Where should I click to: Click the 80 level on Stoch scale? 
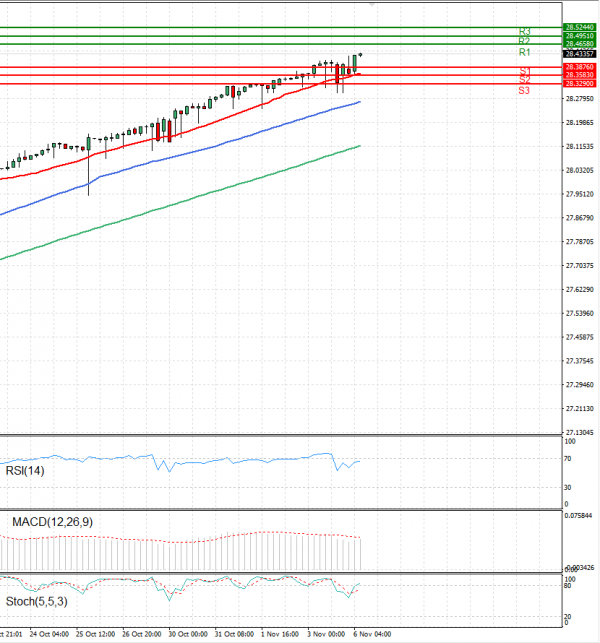click(x=567, y=586)
